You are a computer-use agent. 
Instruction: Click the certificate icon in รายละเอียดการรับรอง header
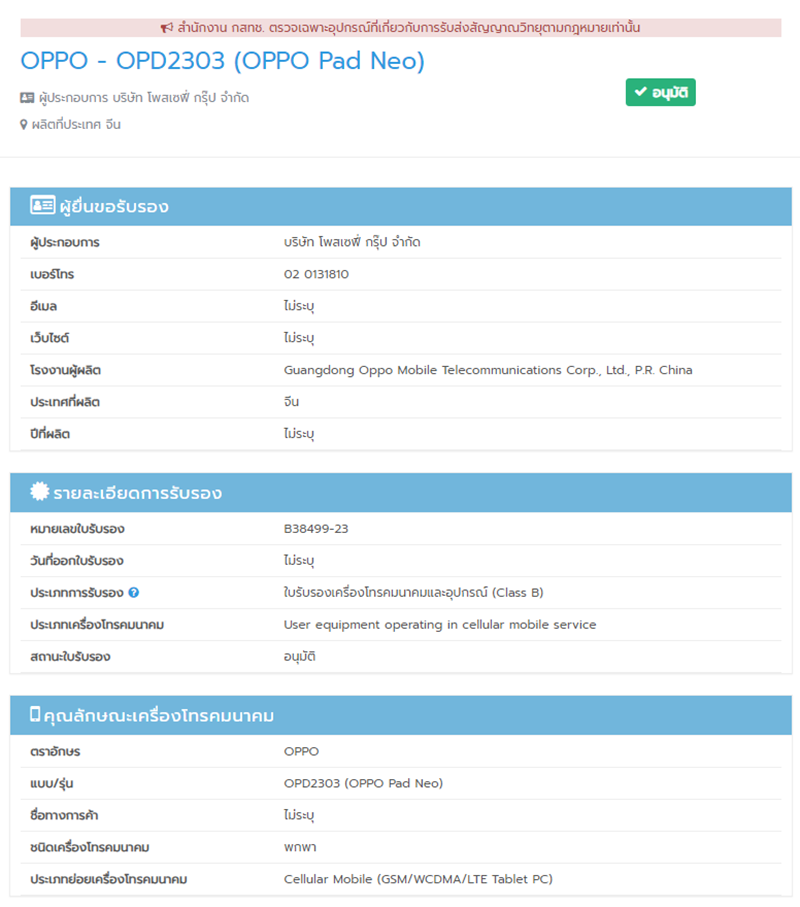click(x=40, y=492)
